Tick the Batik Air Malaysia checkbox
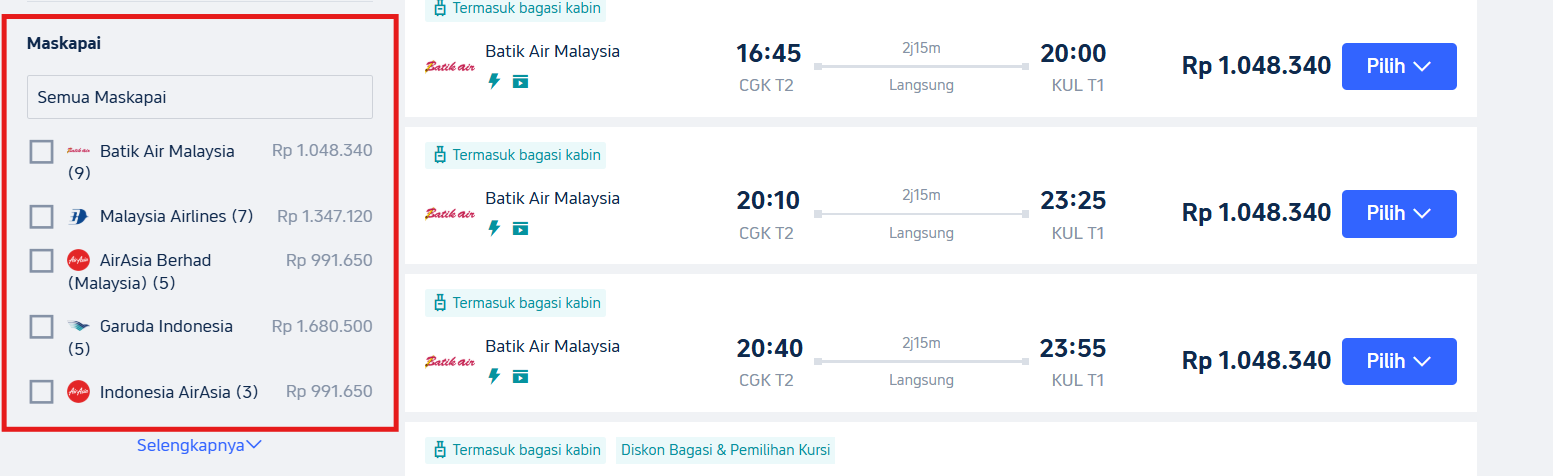 click(41, 152)
